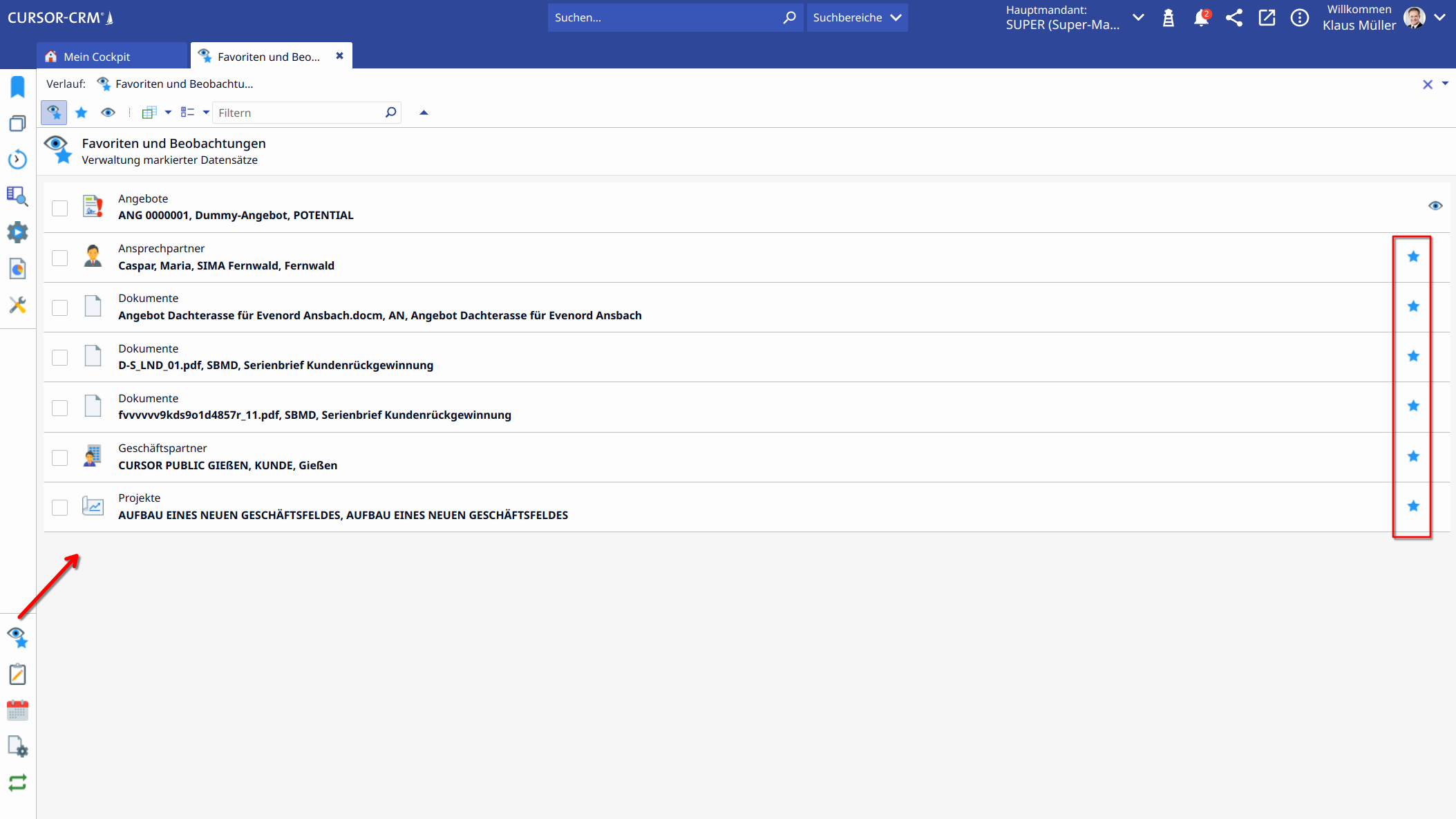Image resolution: width=1456 pixels, height=819 pixels.
Task: Open the calendar icon in sidebar
Action: tap(18, 710)
